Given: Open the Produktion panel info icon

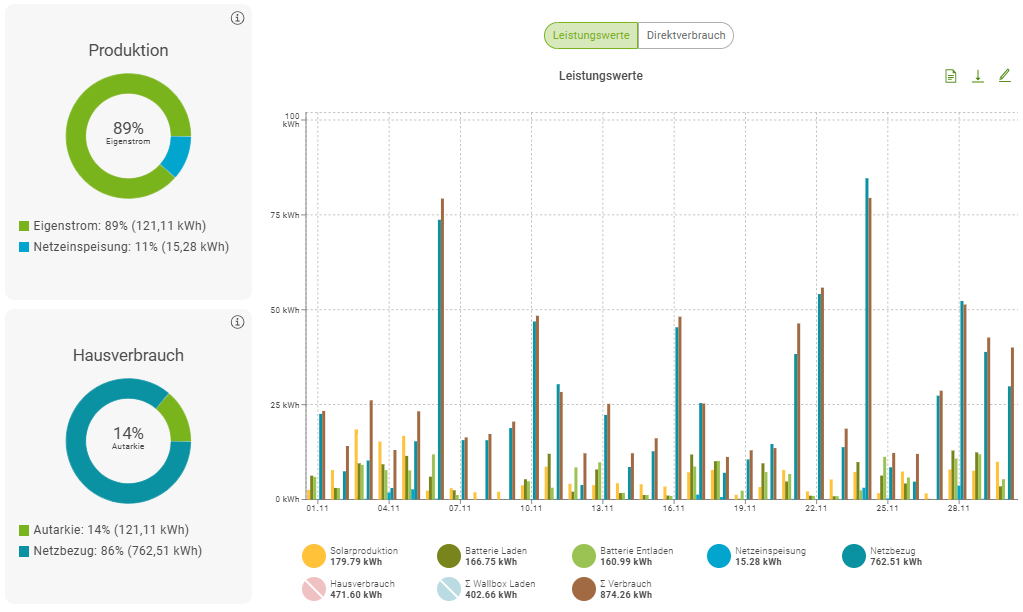Looking at the screenshot, I should pos(237,18).
